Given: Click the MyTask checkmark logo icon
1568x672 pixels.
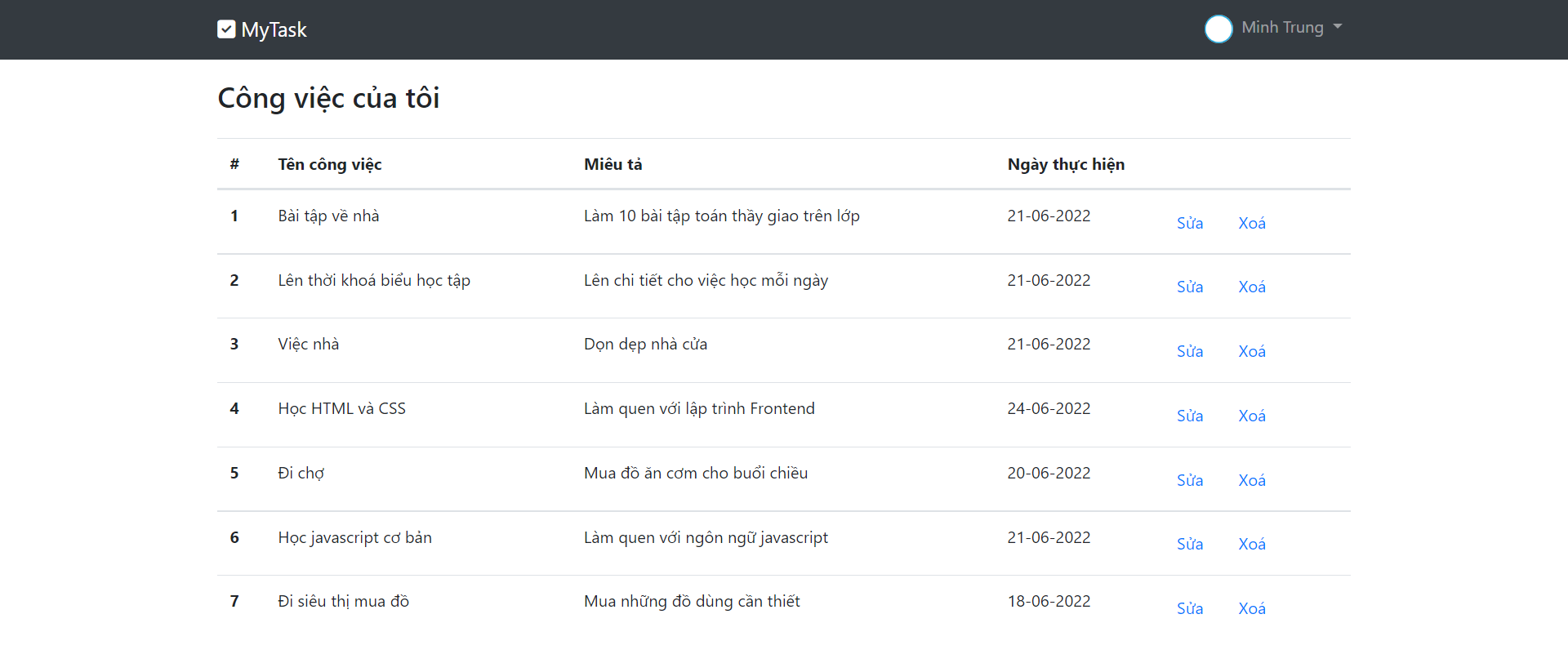Looking at the screenshot, I should [x=226, y=29].
